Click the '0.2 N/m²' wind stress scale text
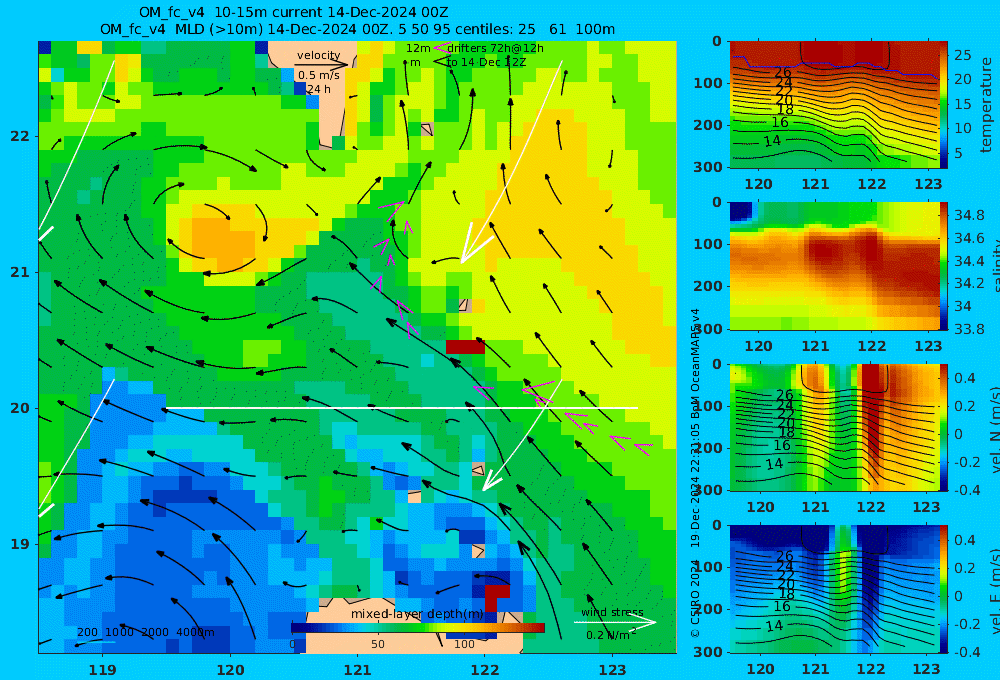Viewport: 1000px width, 680px height. (x=611, y=634)
